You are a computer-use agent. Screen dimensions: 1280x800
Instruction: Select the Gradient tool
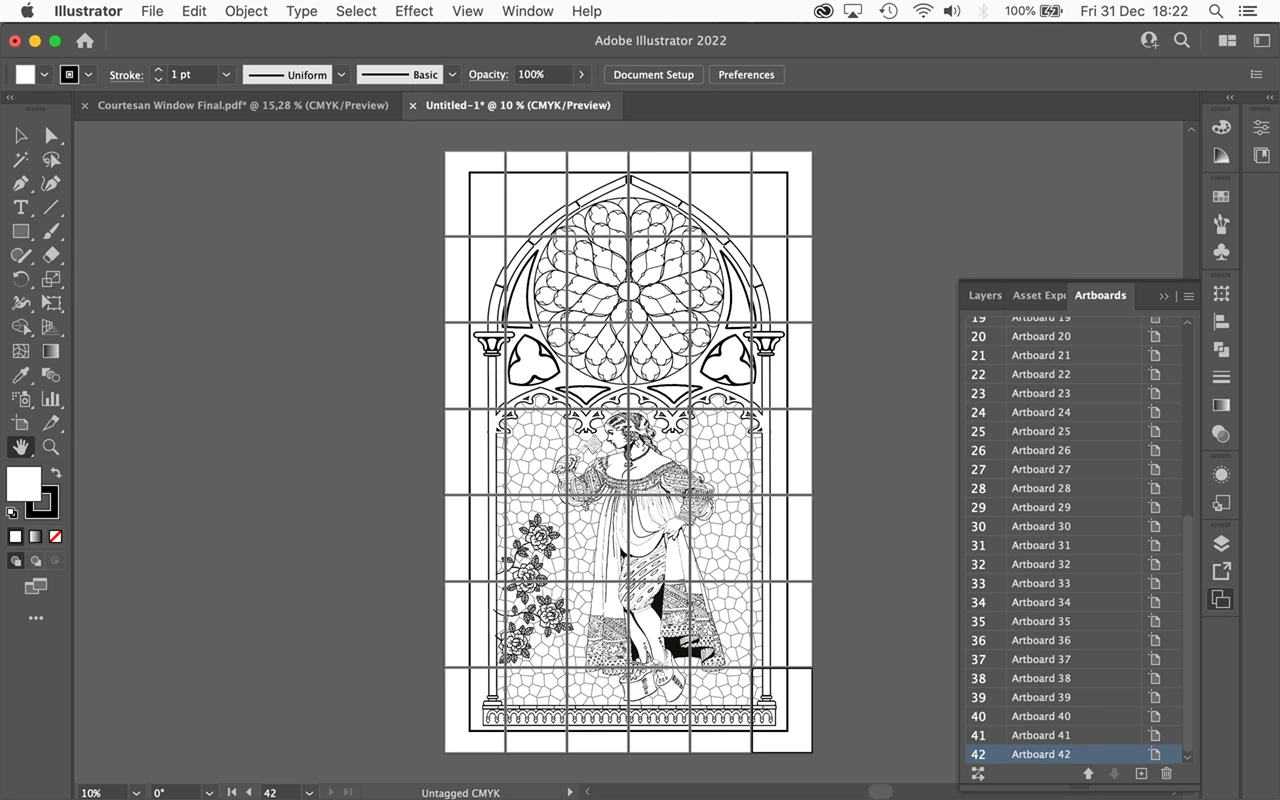point(51,352)
